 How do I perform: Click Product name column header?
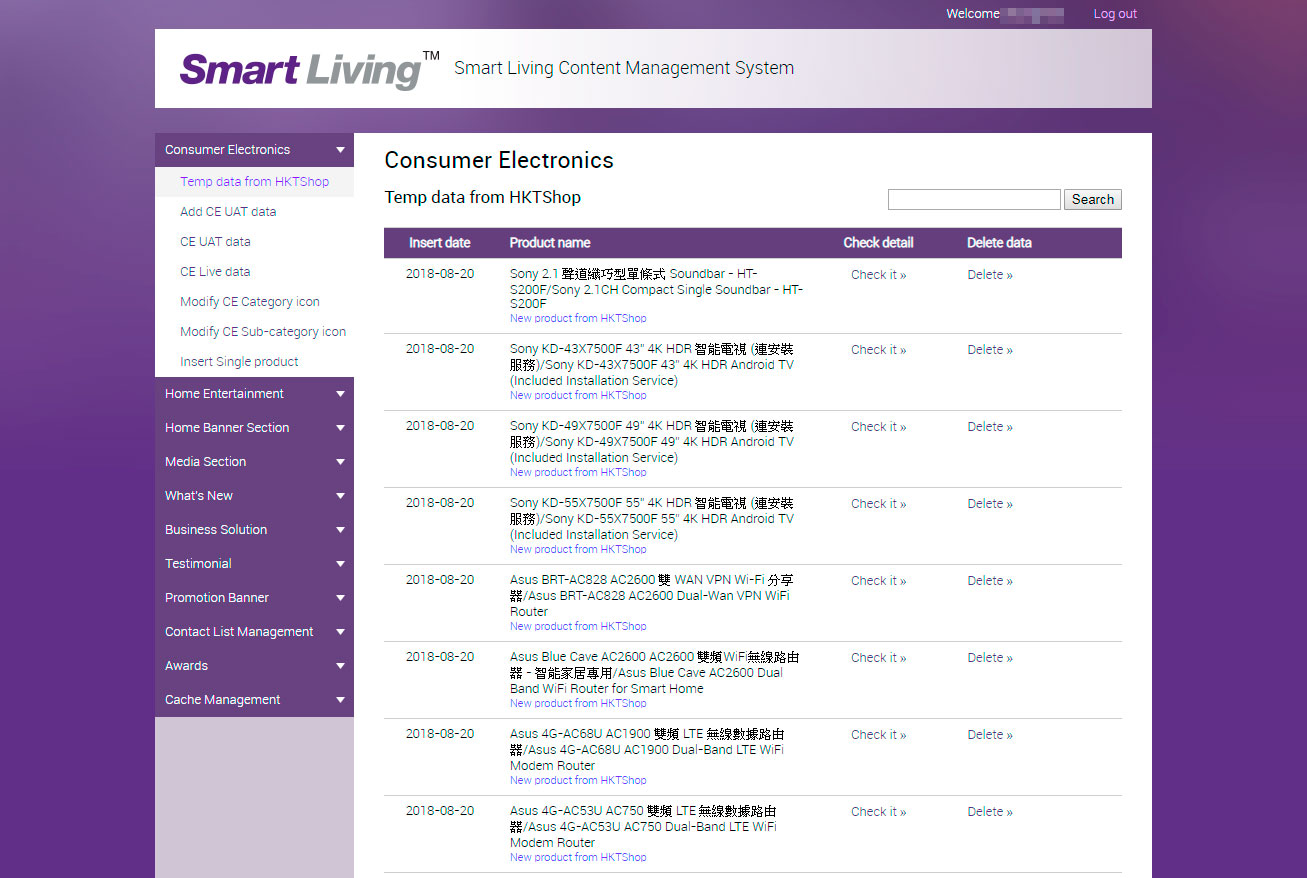click(550, 243)
